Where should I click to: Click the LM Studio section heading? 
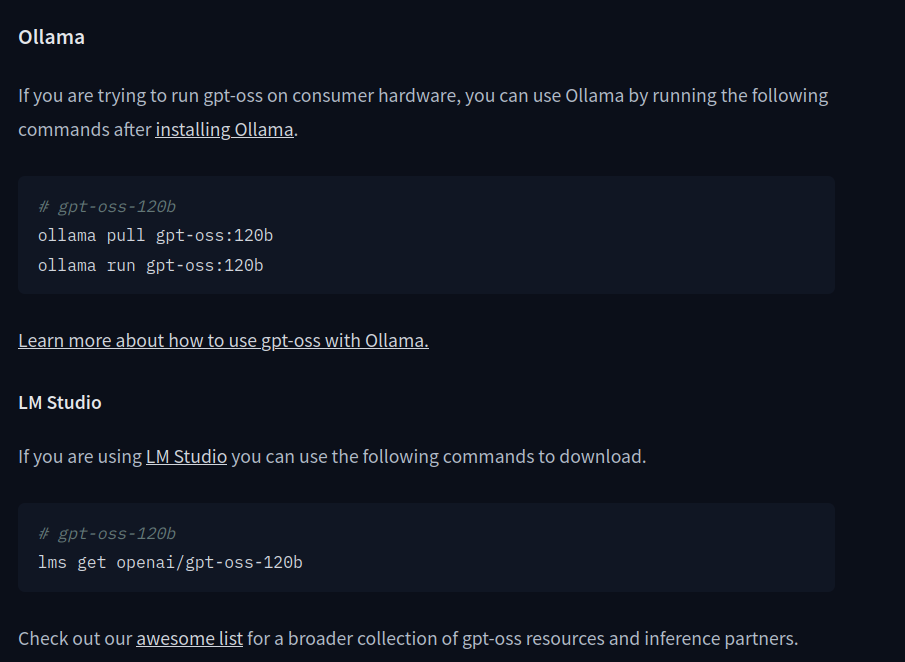point(60,403)
